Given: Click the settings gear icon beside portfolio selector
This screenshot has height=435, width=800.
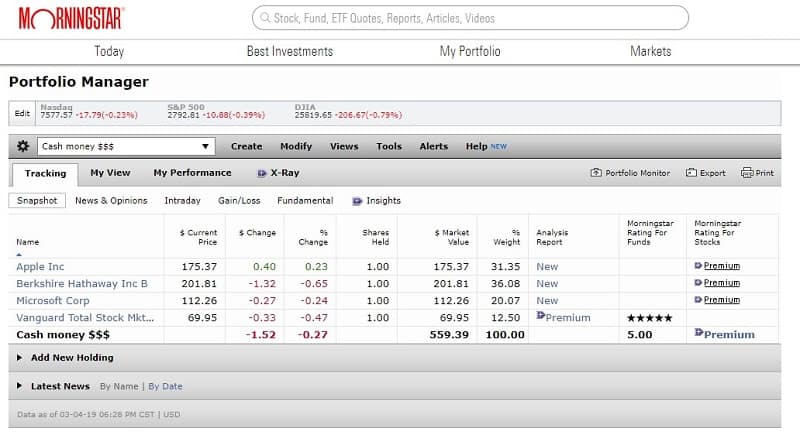Looking at the screenshot, I should coord(23,146).
